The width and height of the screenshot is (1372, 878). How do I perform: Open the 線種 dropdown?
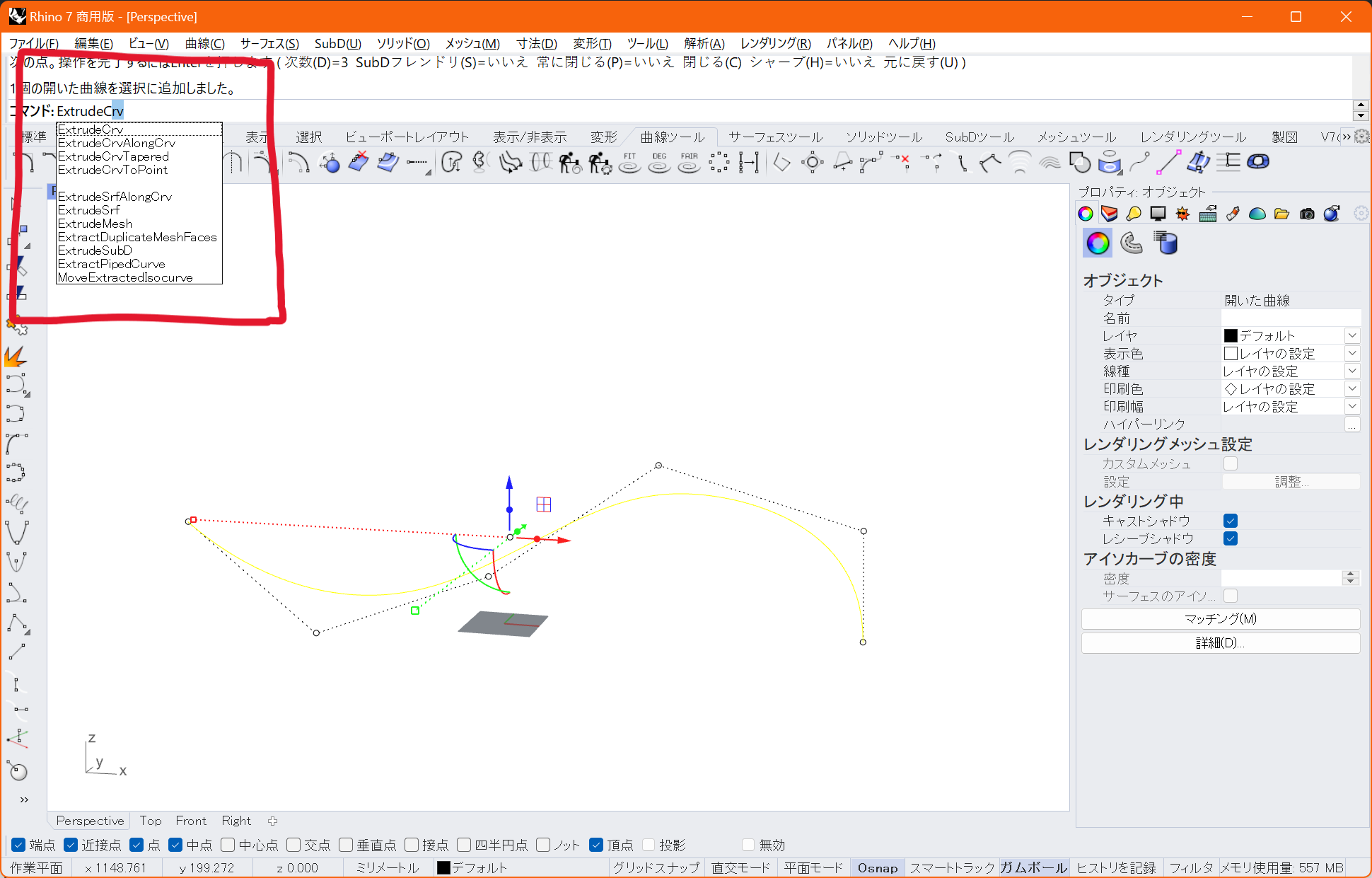[1351, 371]
